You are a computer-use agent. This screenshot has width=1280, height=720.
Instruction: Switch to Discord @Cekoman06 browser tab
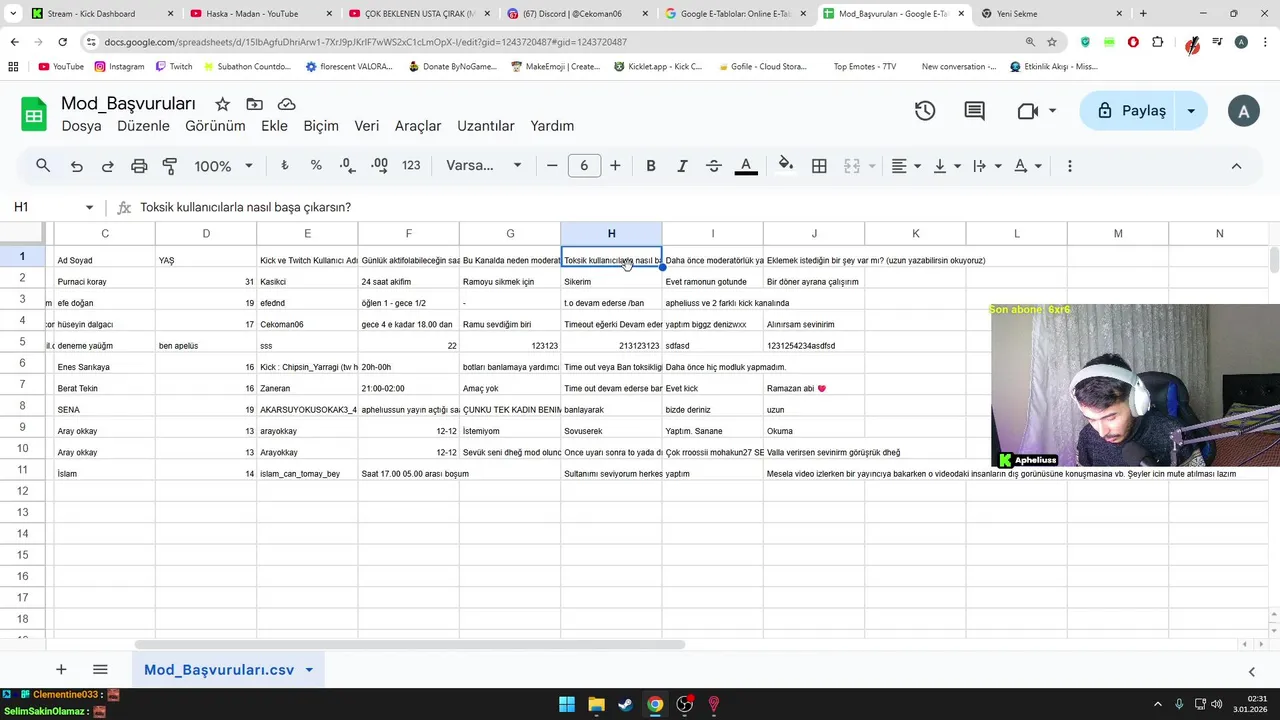pyautogui.click(x=576, y=14)
